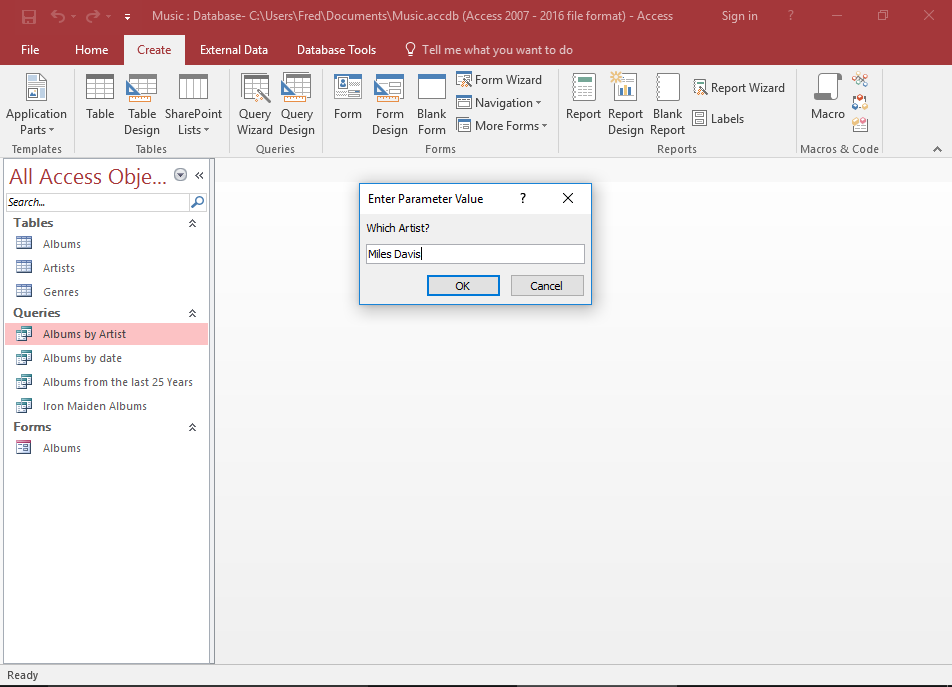
Task: Click the Module icon in Macros & Code
Action: pos(860,80)
